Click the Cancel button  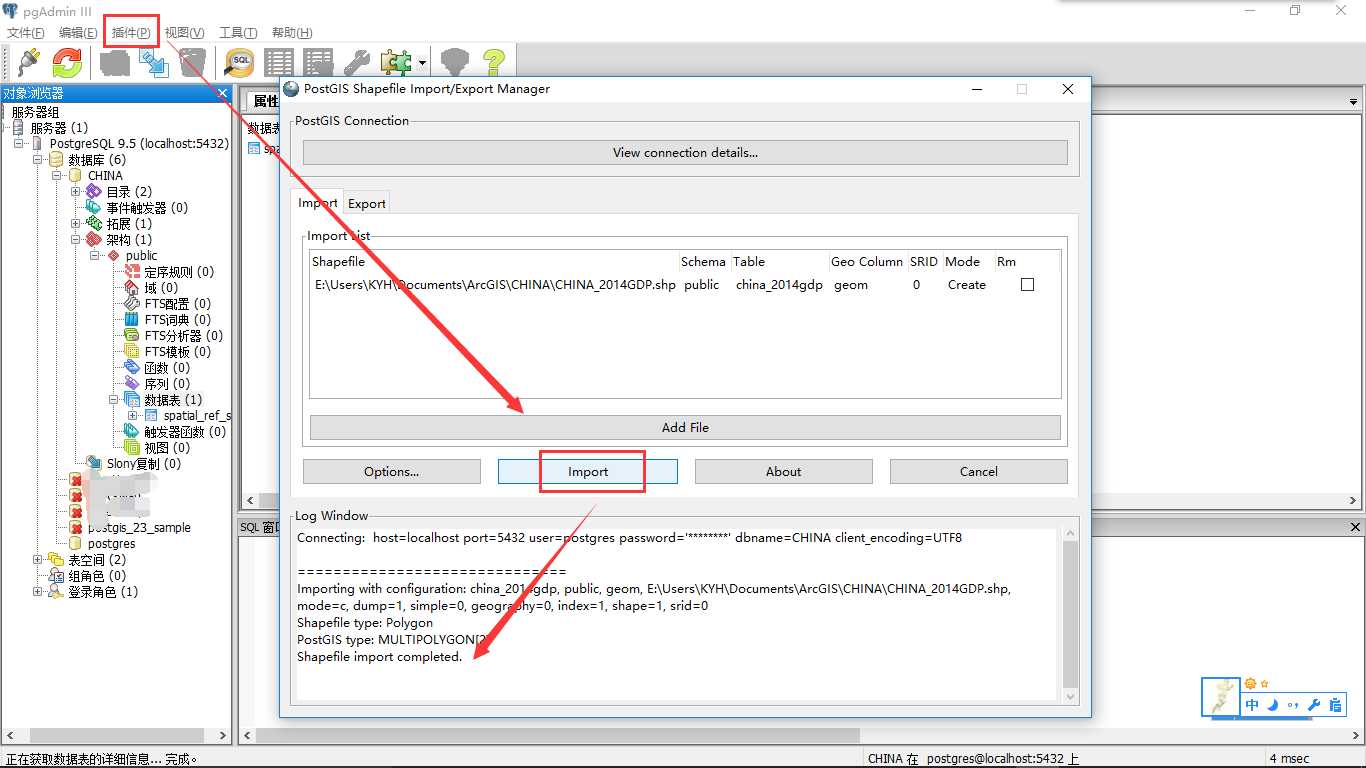(978, 471)
